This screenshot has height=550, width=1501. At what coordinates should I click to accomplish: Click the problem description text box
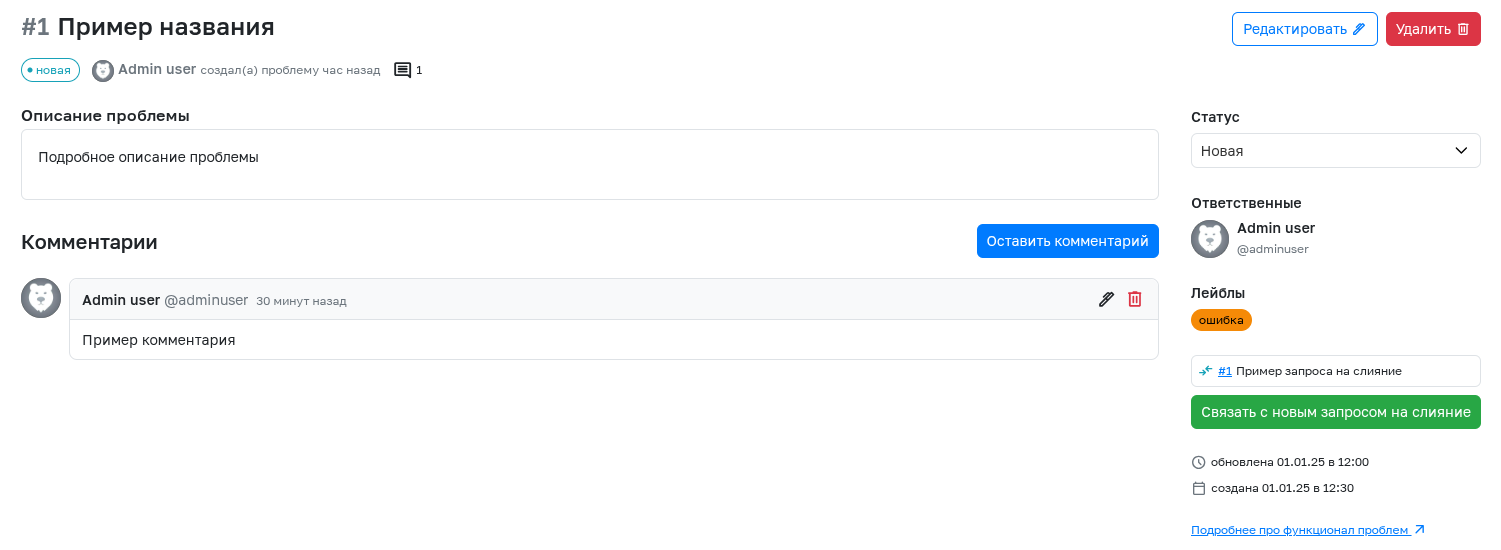tap(589, 164)
